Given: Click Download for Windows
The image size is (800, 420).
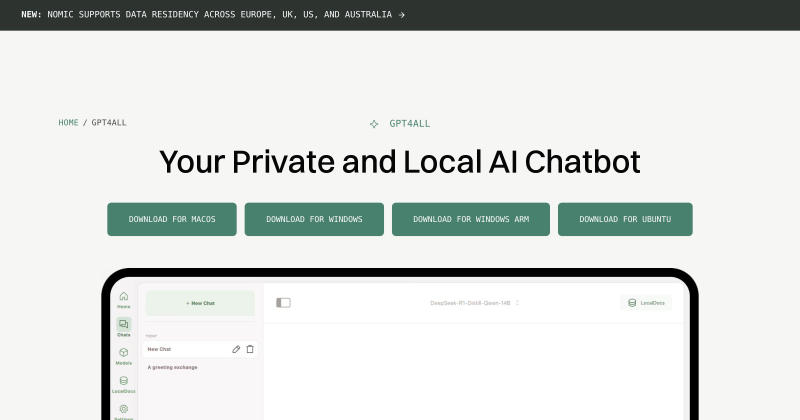Looking at the screenshot, I should 314,219.
